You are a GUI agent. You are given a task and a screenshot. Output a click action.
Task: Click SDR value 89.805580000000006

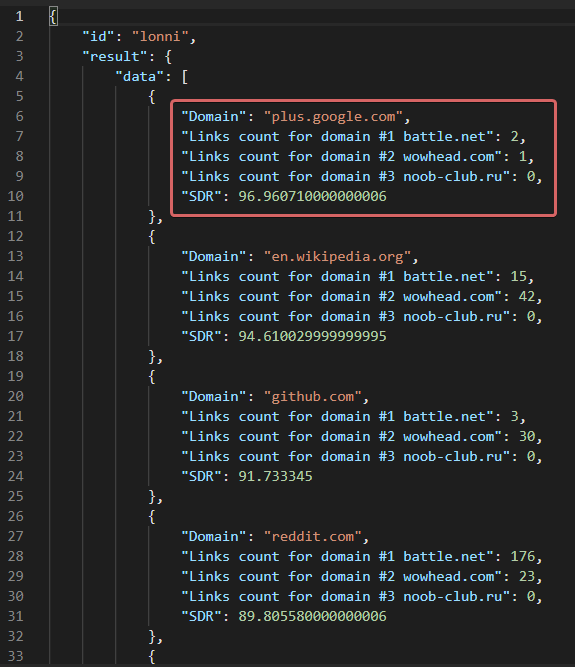click(x=312, y=616)
